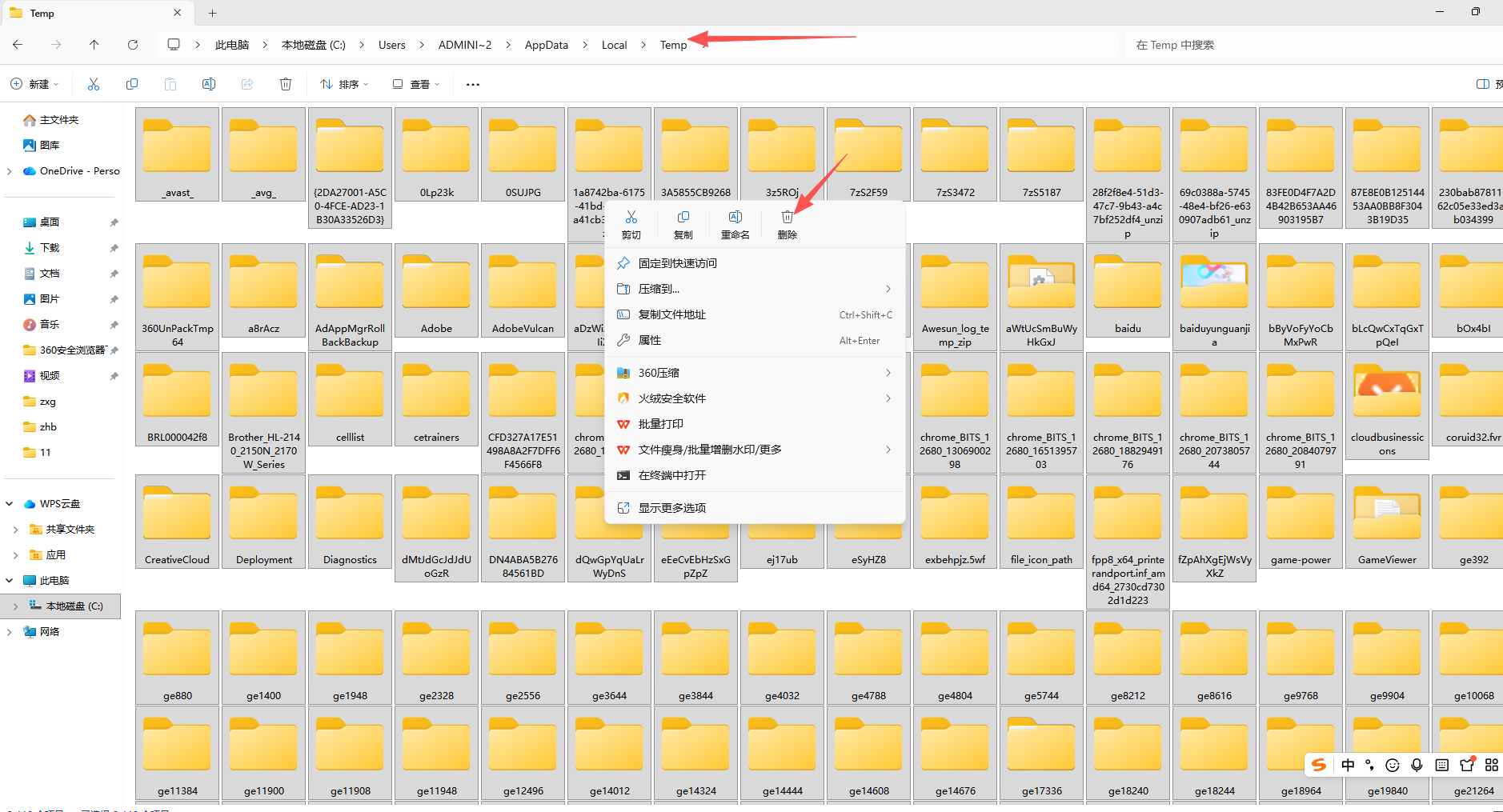The image size is (1503, 812).
Task: Select 属性 in the context menu
Action: (650, 340)
